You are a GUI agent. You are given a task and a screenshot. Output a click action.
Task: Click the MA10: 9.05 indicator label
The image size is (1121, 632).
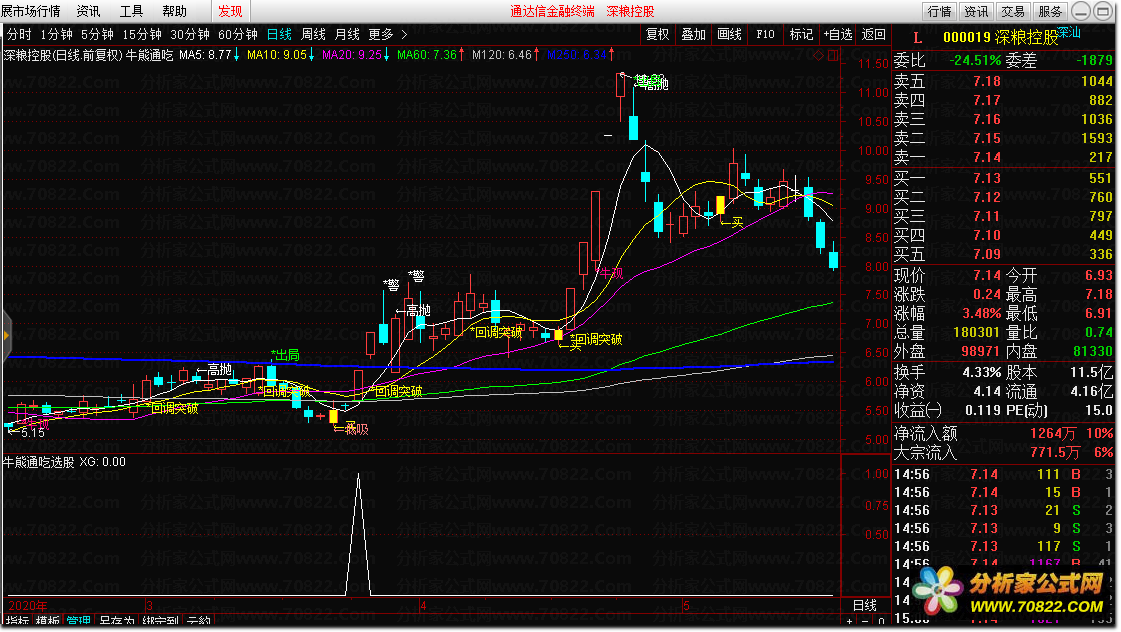(x=277, y=54)
